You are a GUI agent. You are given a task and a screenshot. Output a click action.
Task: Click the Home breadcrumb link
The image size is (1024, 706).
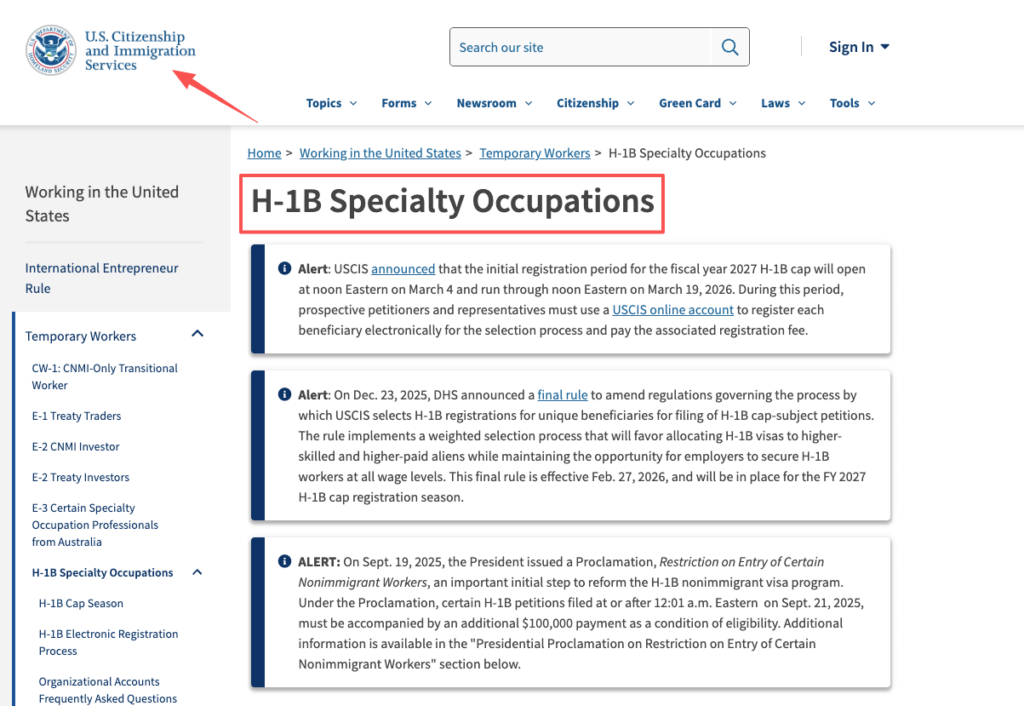point(263,153)
